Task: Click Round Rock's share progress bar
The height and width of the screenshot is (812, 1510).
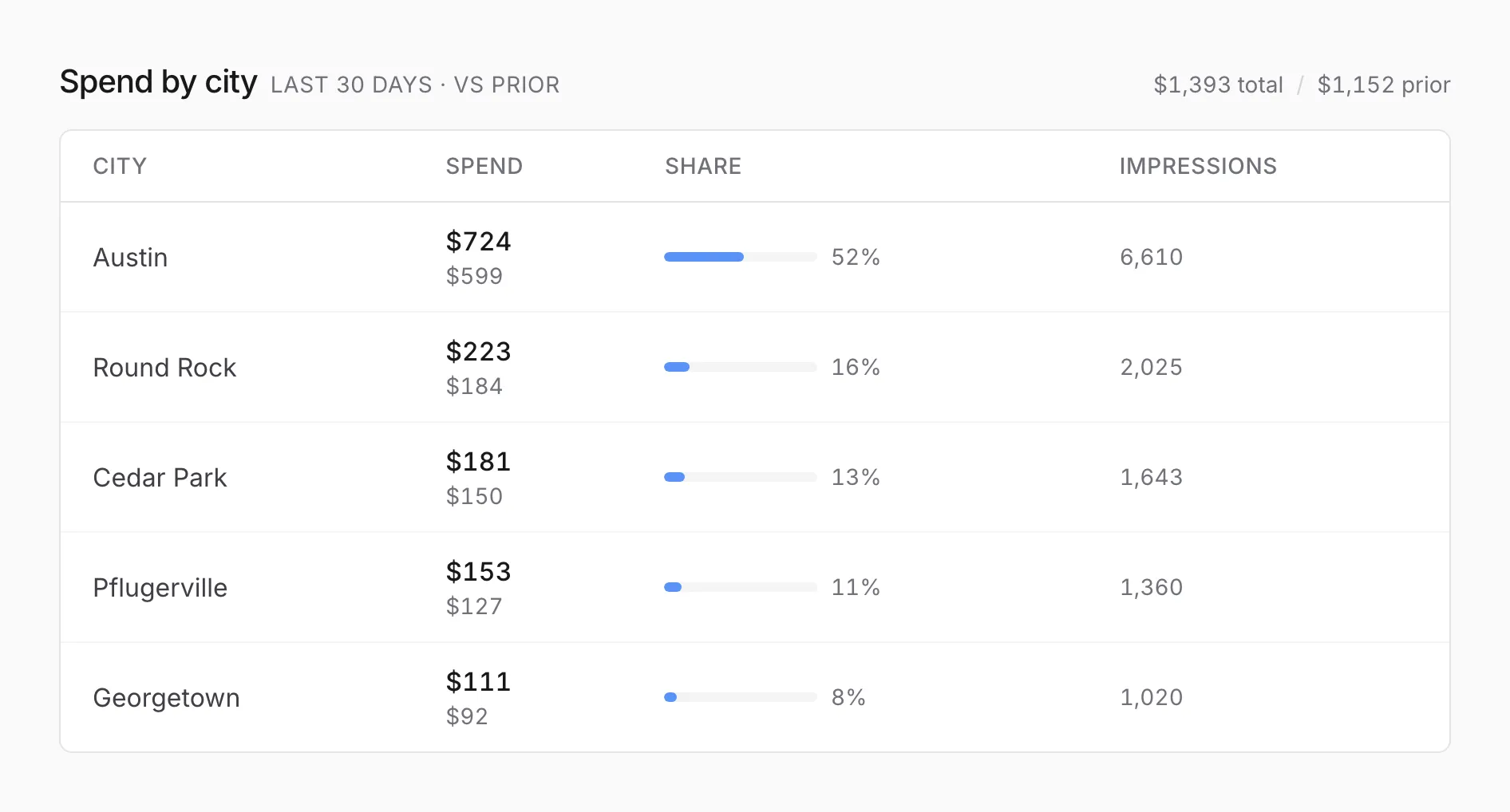Action: (x=741, y=367)
